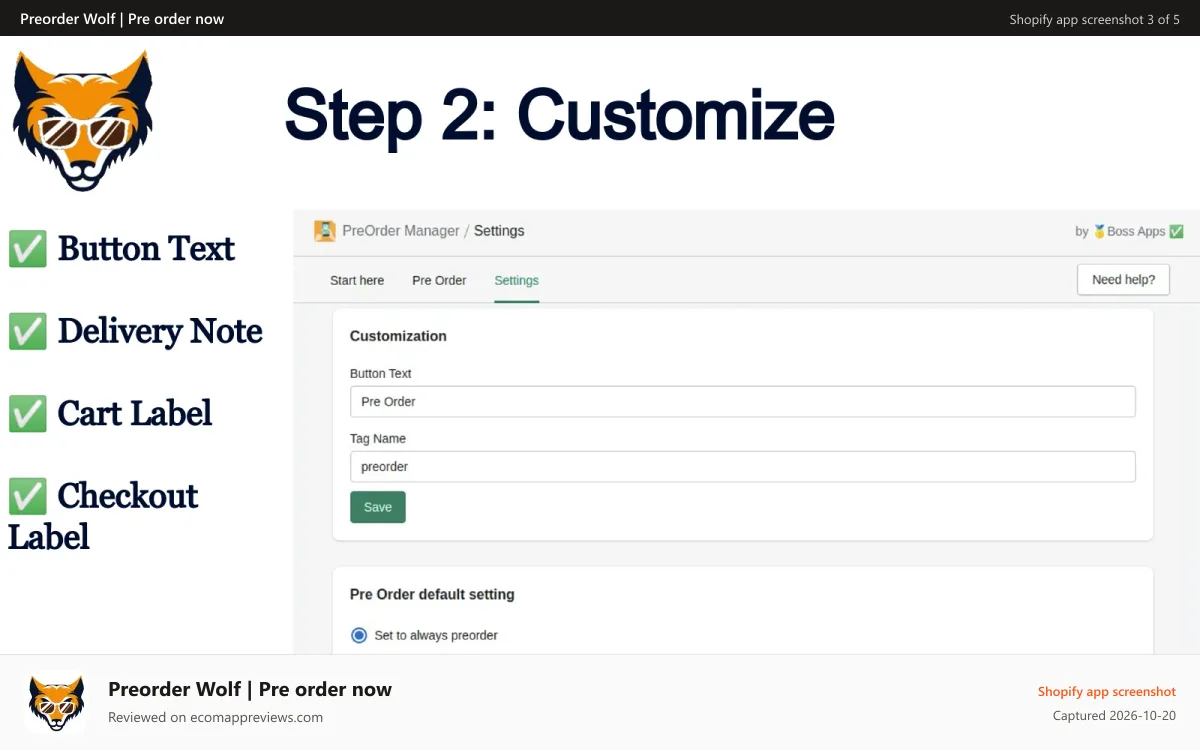Select the Set to always preorder radio
The height and width of the screenshot is (750, 1200).
[x=359, y=635]
